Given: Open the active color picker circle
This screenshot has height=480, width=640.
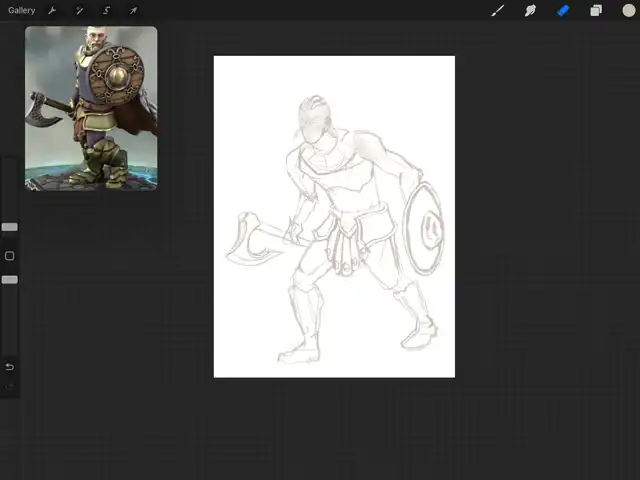Looking at the screenshot, I should click(x=628, y=10).
